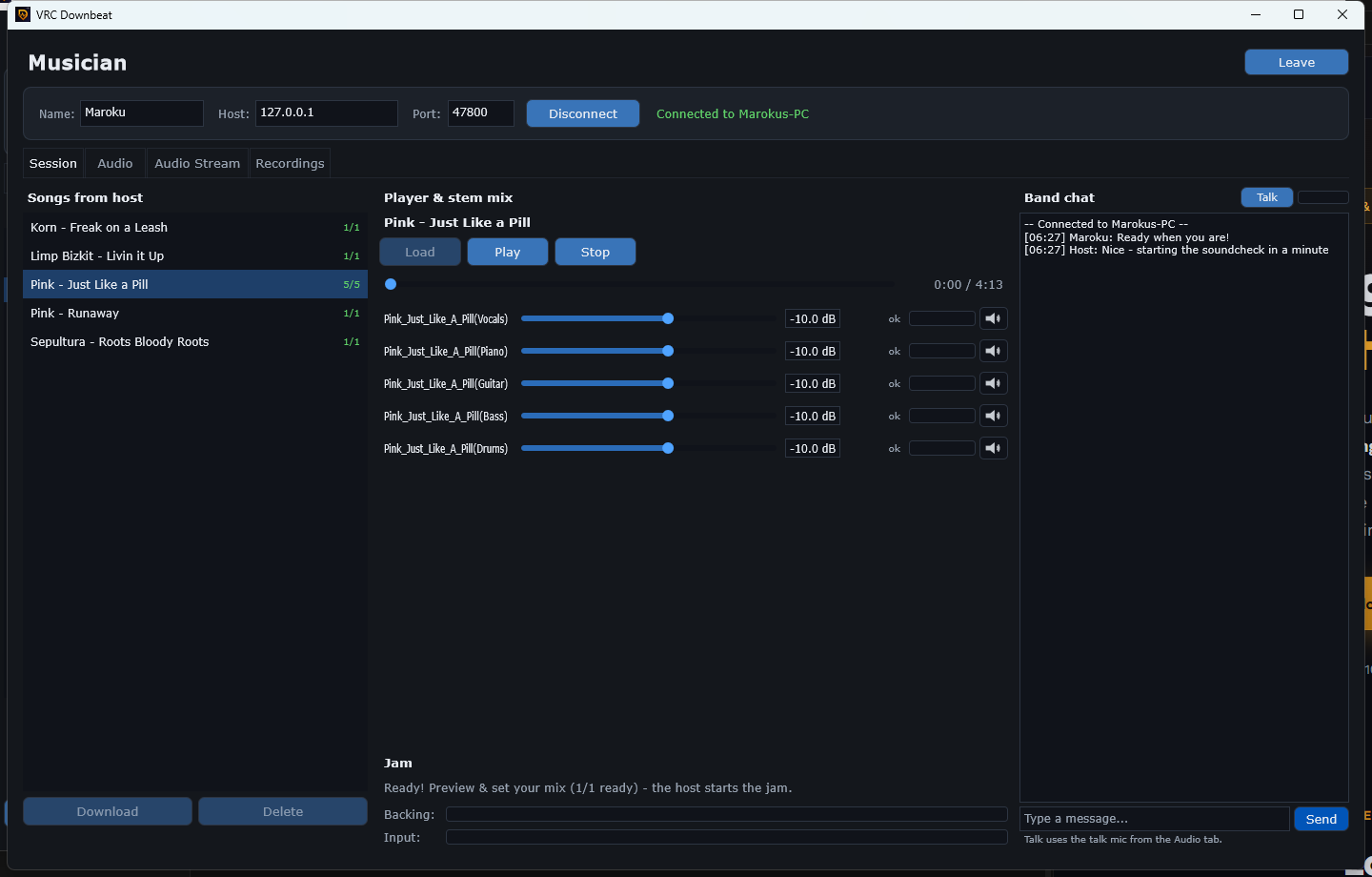Viewport: 1372px width, 877px height.
Task: Switch to the Session tab
Action: click(53, 163)
